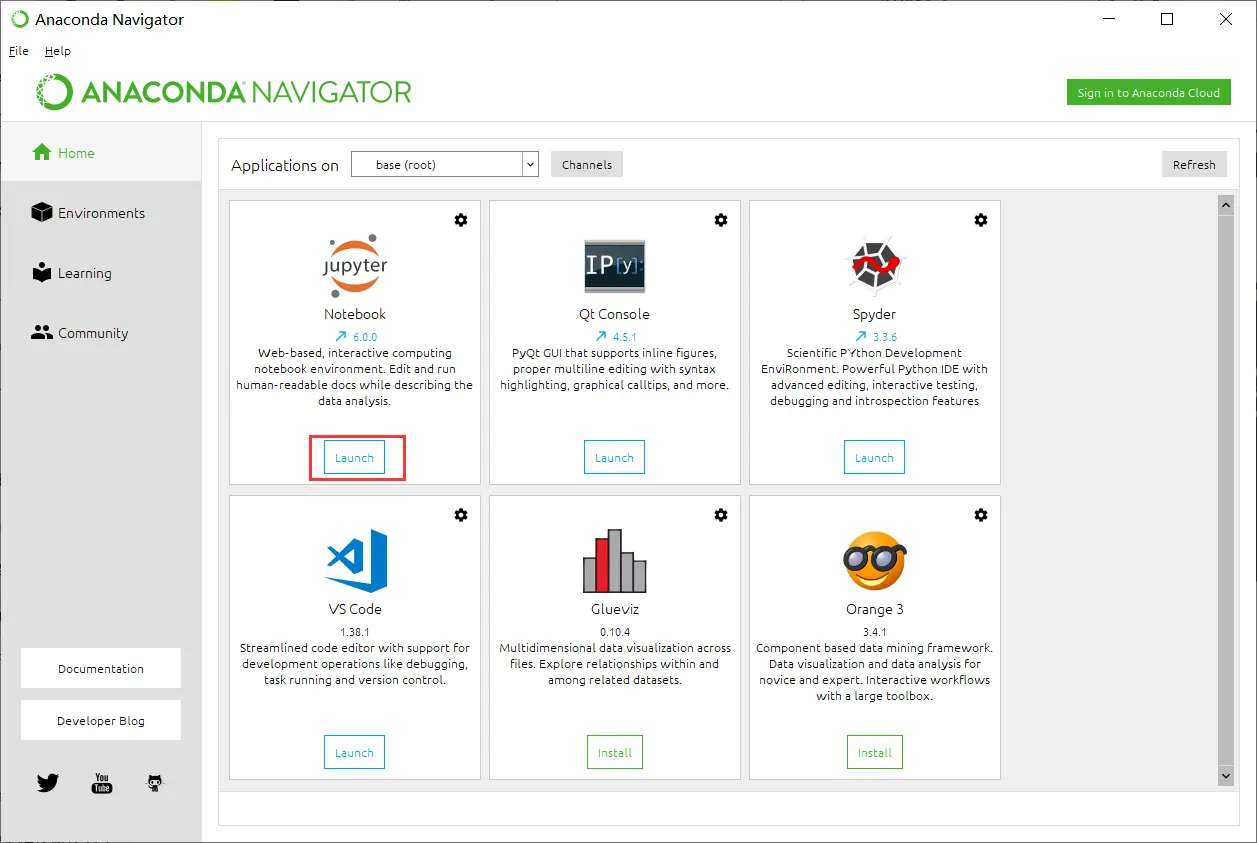Open the Channels button
The image size is (1257, 843).
(587, 165)
